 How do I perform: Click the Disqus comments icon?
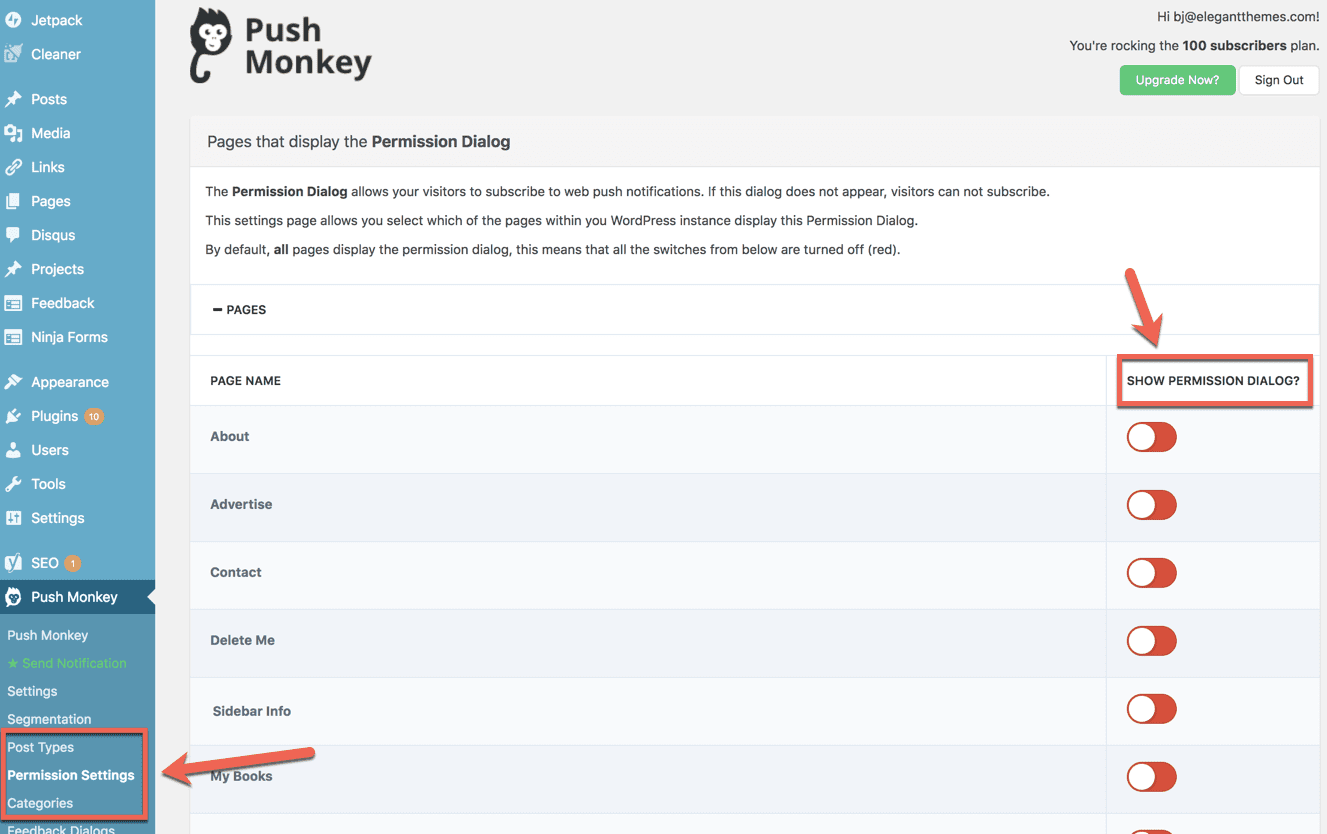[12, 235]
